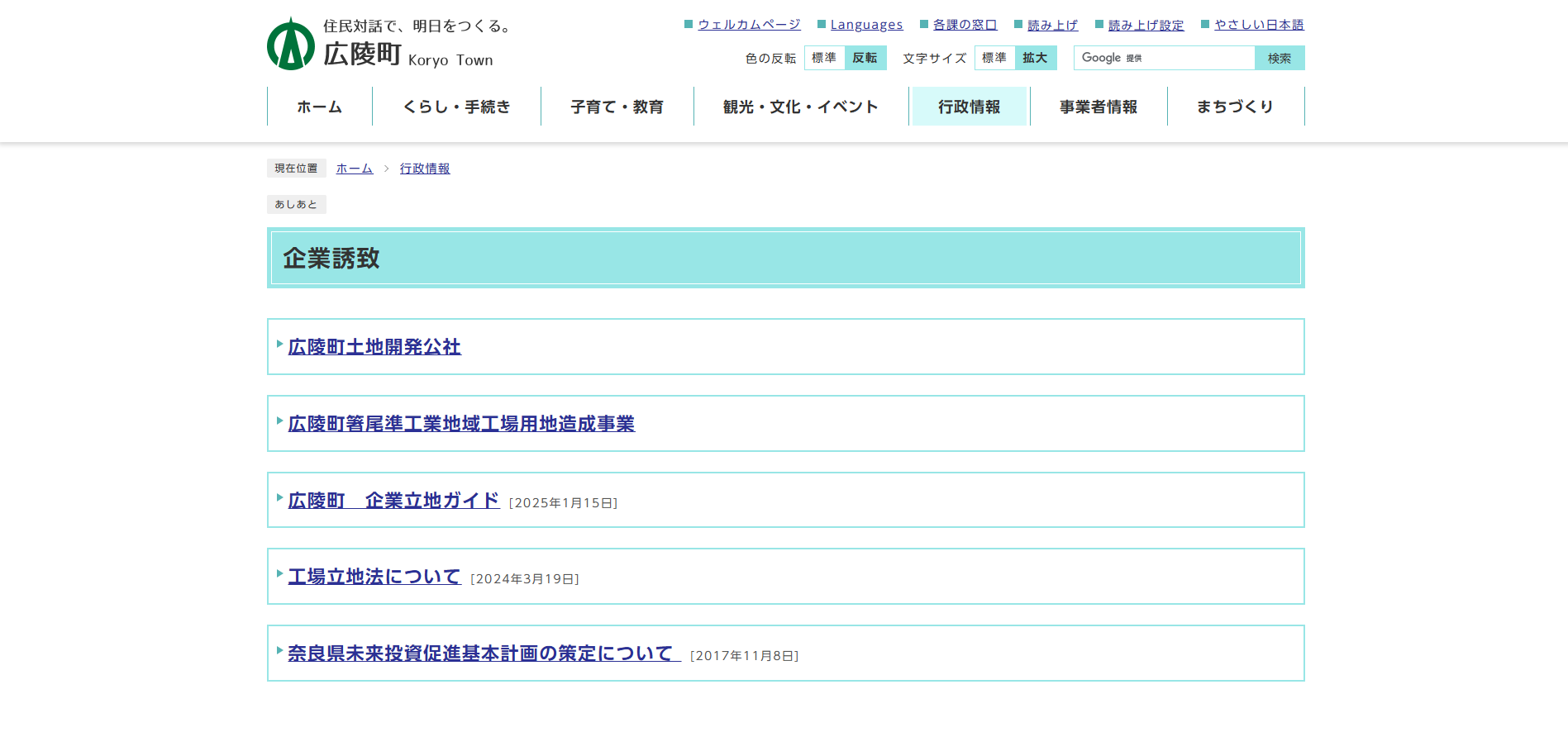Enlarge text size with 拡大
1568x751 pixels.
tap(1035, 58)
